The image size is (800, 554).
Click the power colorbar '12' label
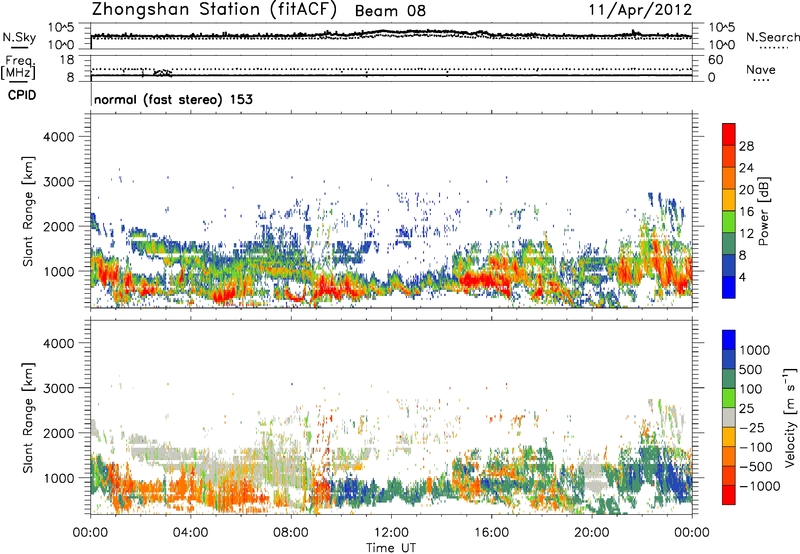coord(746,234)
